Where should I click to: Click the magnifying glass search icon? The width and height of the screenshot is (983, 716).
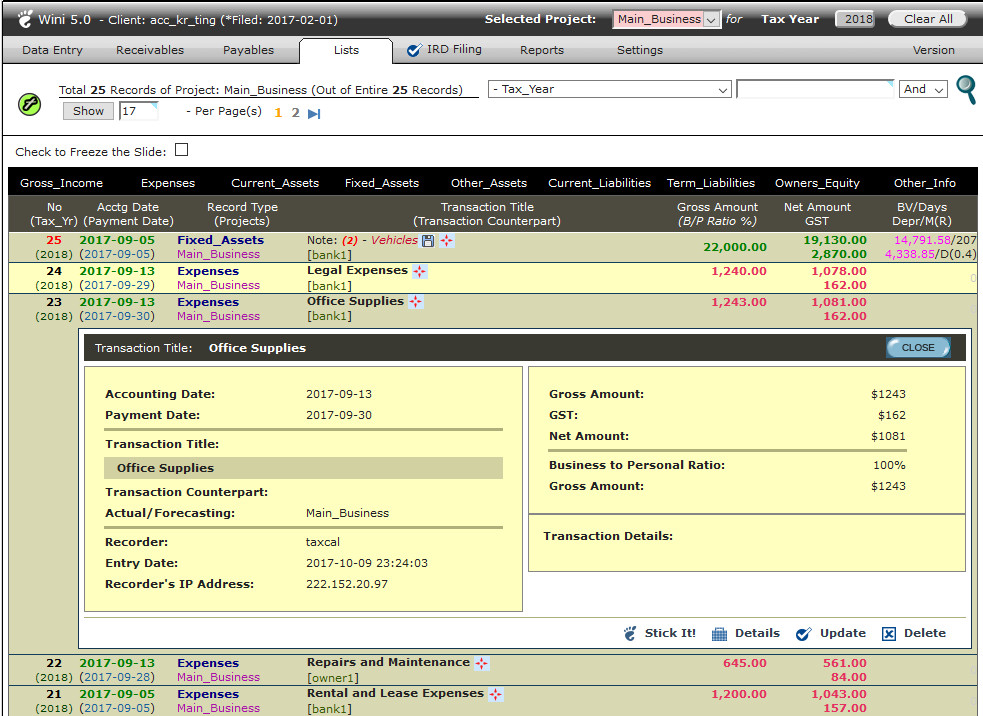pos(966,90)
